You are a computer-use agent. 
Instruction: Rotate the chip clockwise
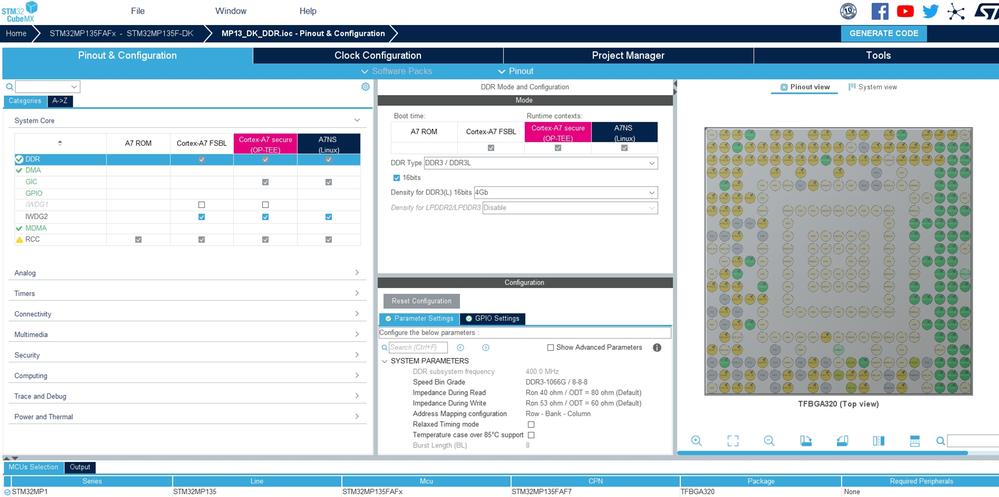click(805, 440)
